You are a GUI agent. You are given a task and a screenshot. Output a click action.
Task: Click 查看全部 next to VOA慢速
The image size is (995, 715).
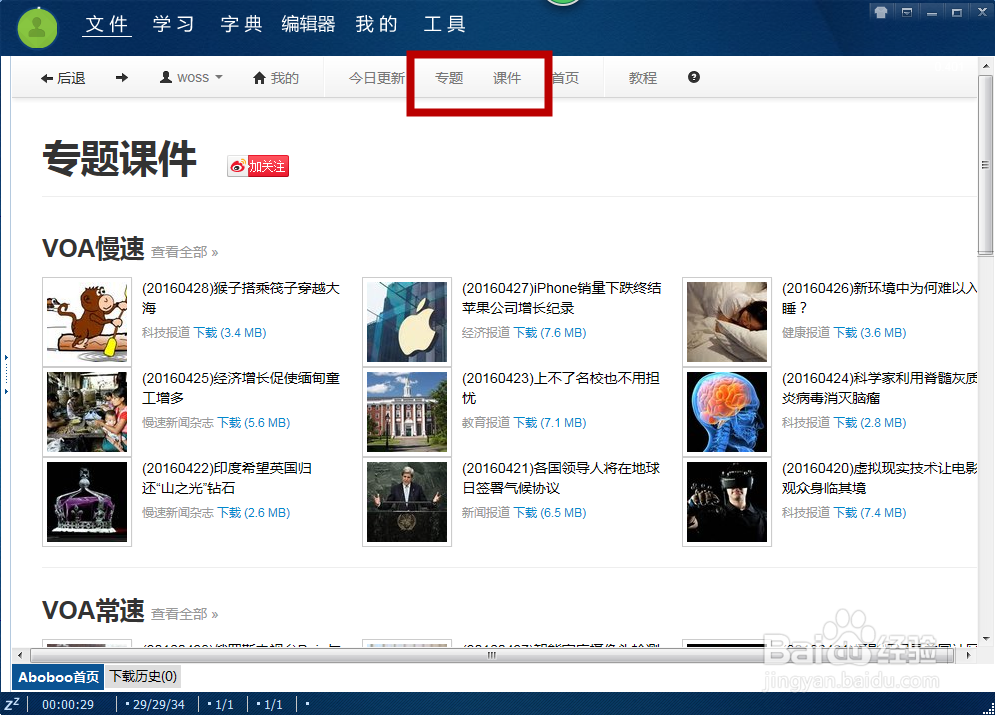(x=184, y=252)
